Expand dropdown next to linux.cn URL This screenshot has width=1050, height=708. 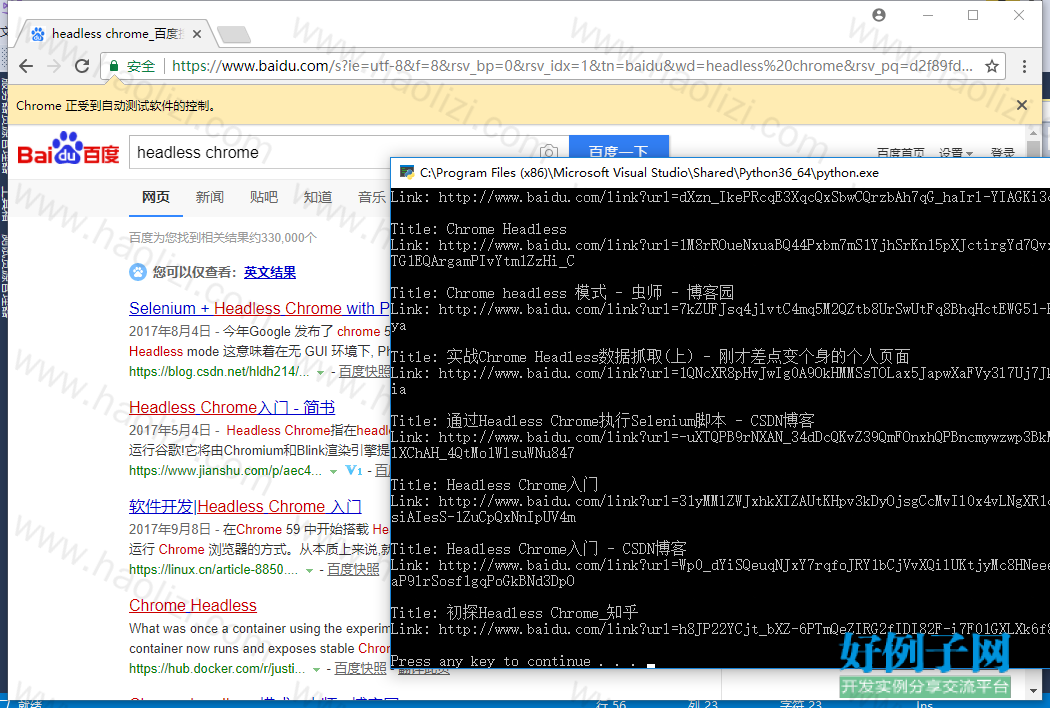pos(309,571)
